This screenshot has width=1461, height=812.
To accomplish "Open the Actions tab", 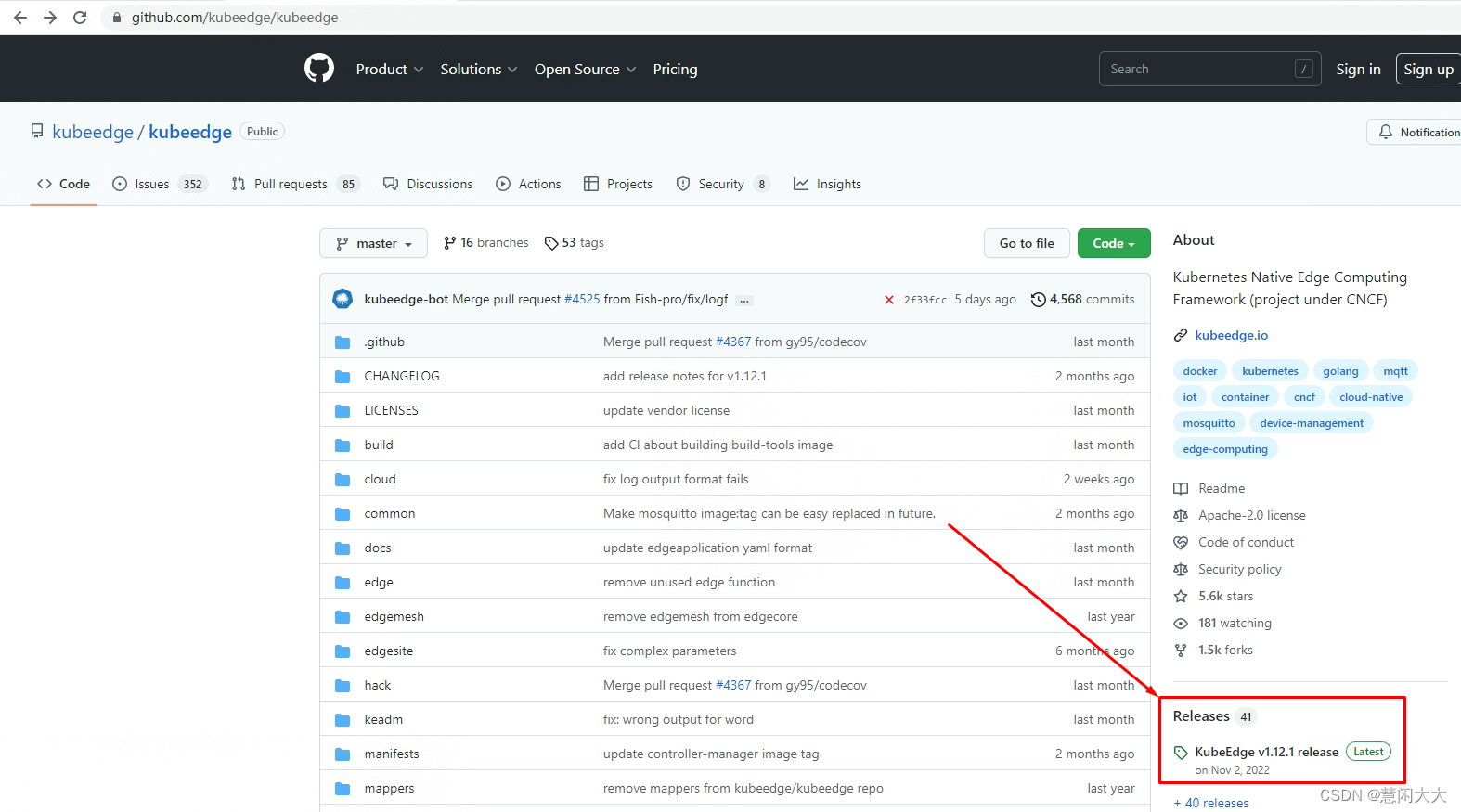I will point(528,184).
